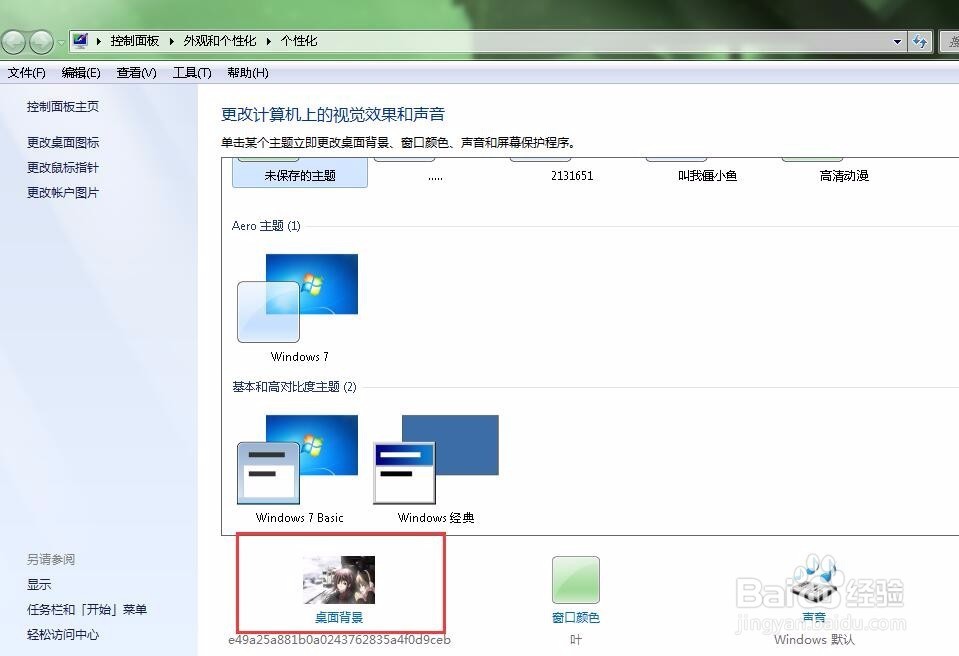This screenshot has width=959, height=656.
Task: Click the 桌面背景 text link
Action: pyautogui.click(x=339, y=617)
